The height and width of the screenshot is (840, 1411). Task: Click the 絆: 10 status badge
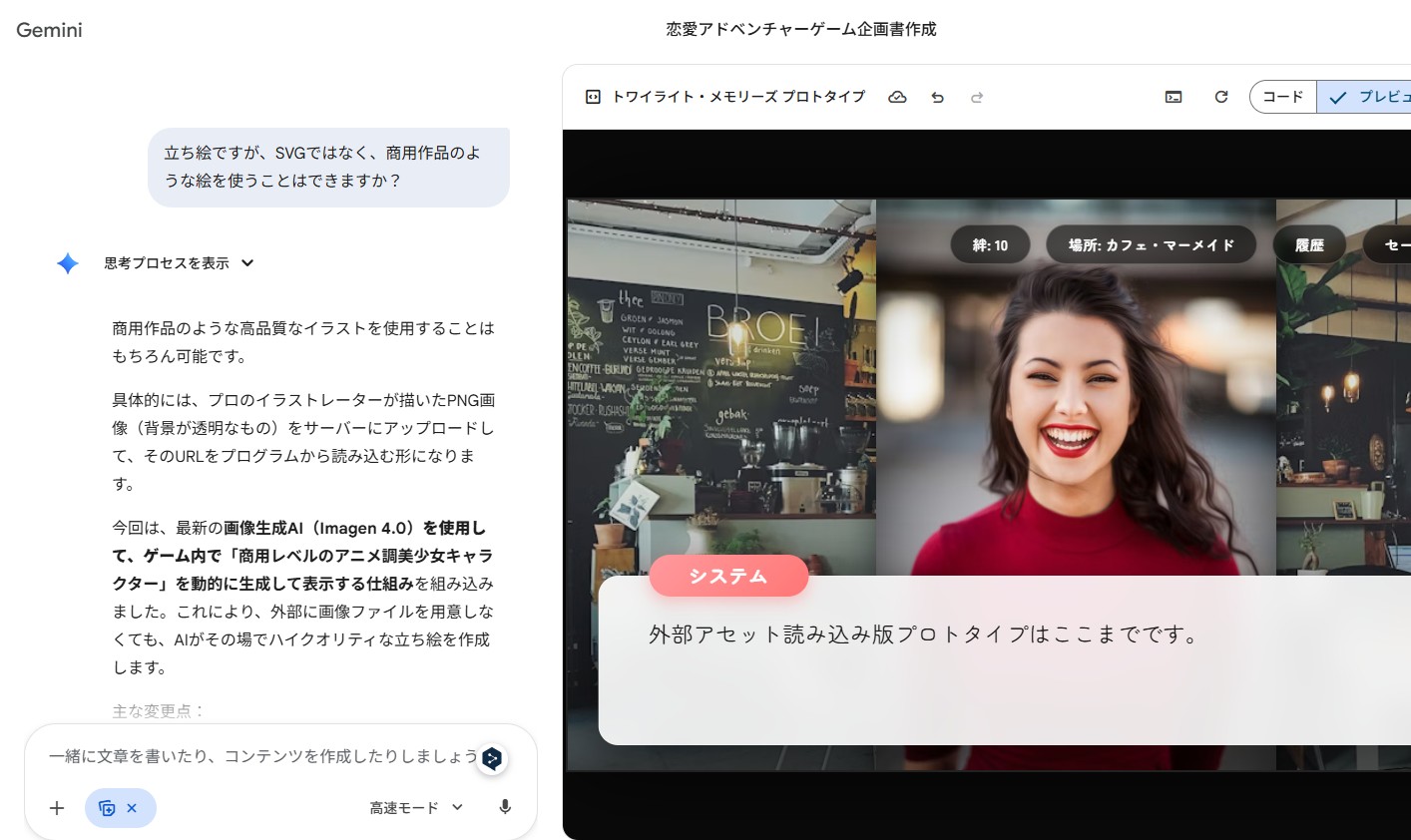tap(990, 244)
